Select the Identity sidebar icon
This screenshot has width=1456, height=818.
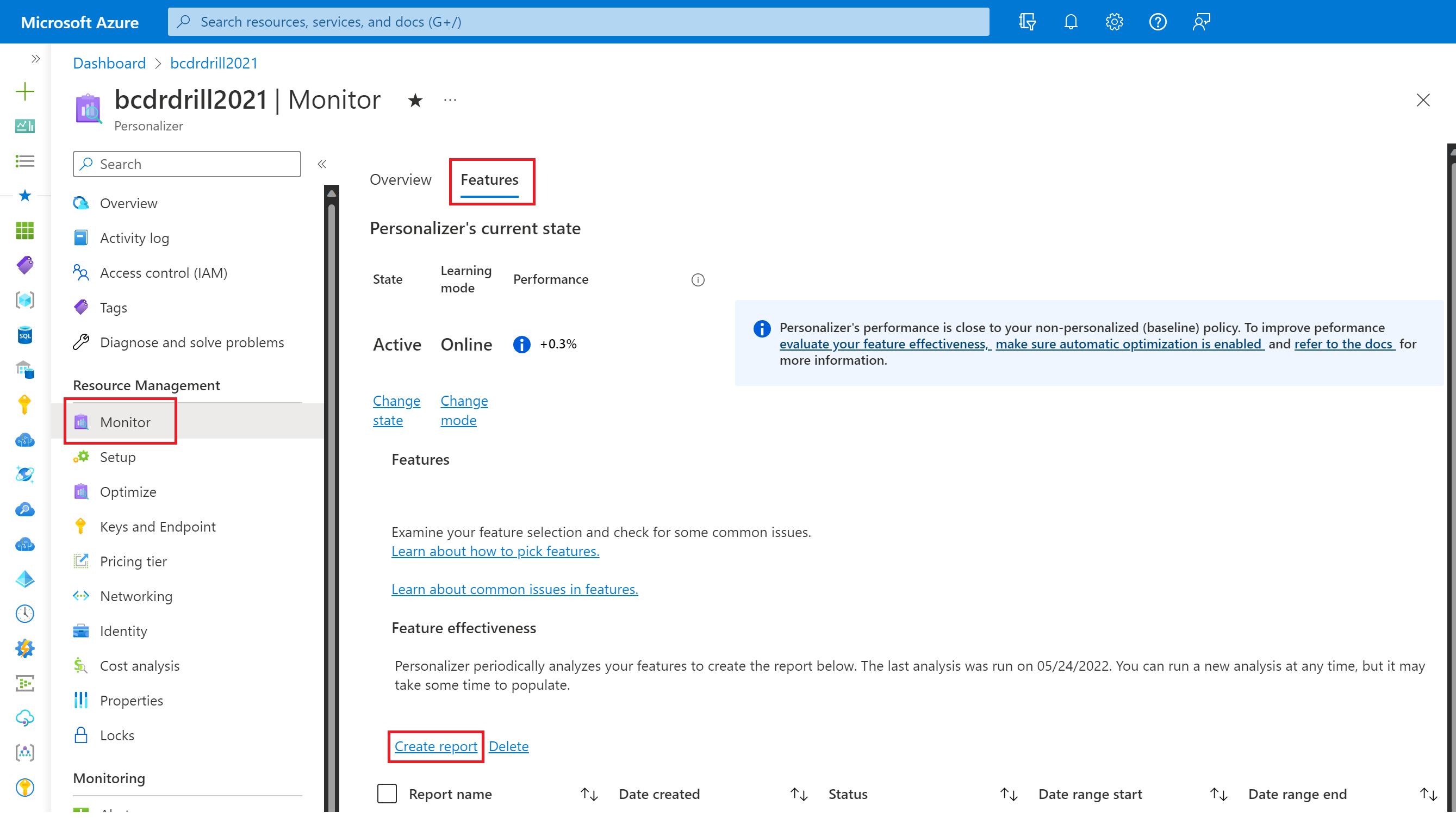click(82, 630)
